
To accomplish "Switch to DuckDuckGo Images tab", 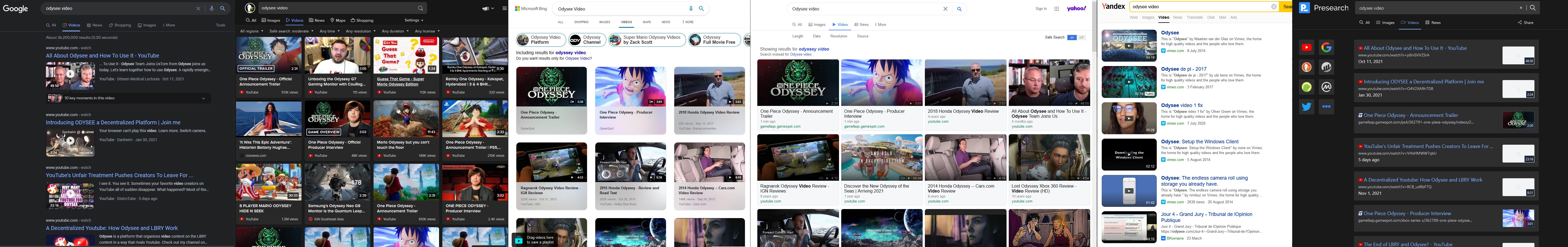I will point(272,20).
